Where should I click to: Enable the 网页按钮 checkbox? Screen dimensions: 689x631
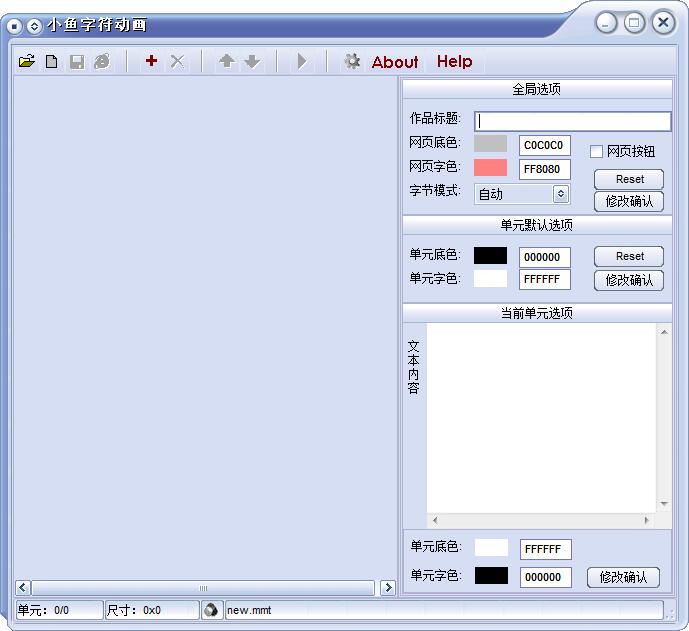pos(596,152)
